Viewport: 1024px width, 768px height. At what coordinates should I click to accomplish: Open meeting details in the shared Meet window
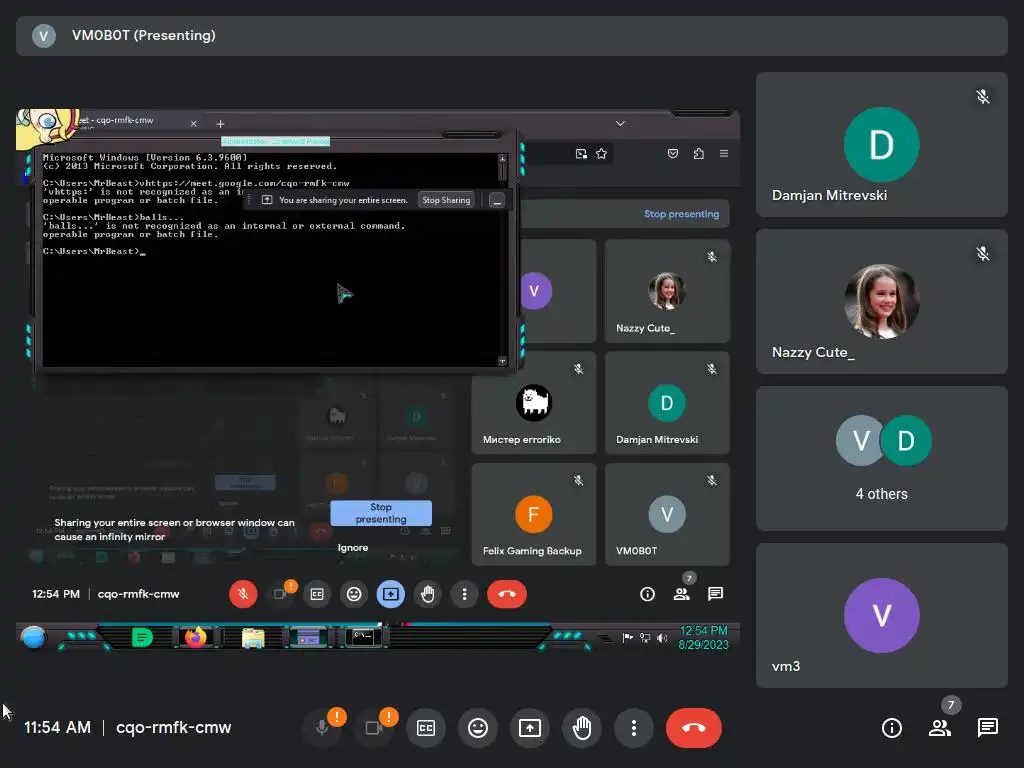point(647,594)
